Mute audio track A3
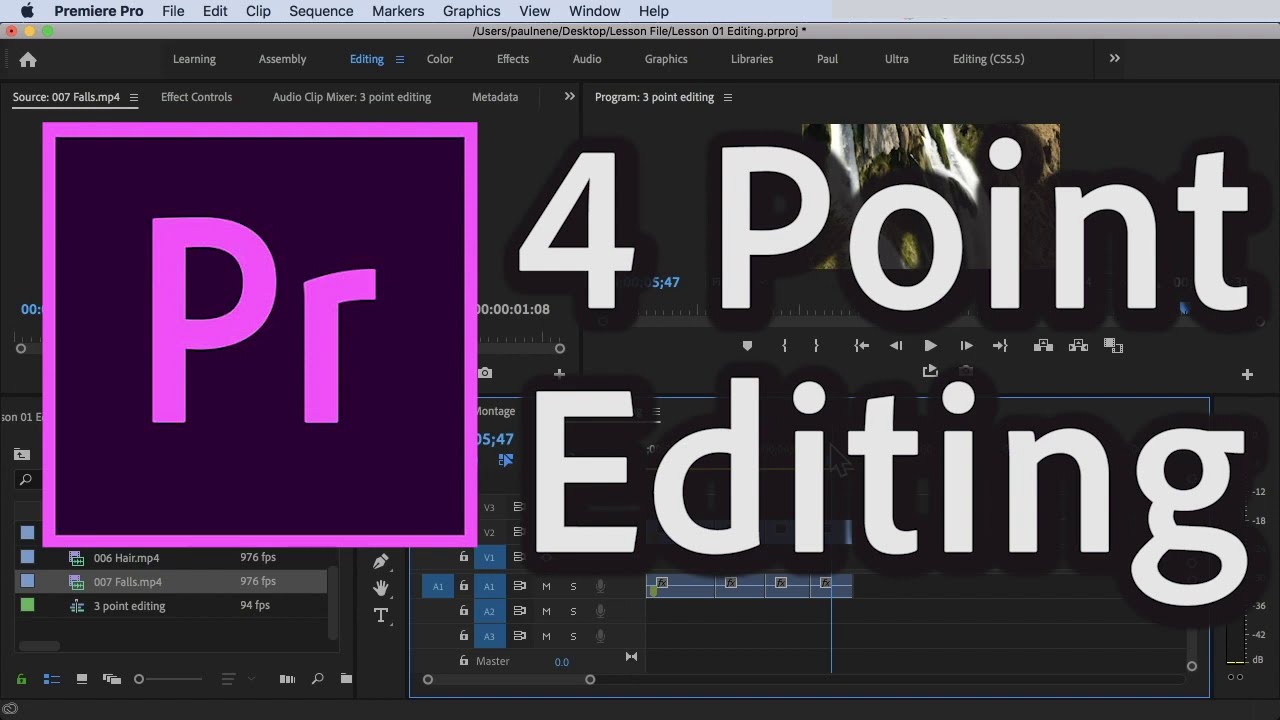This screenshot has width=1280, height=720. (x=546, y=637)
